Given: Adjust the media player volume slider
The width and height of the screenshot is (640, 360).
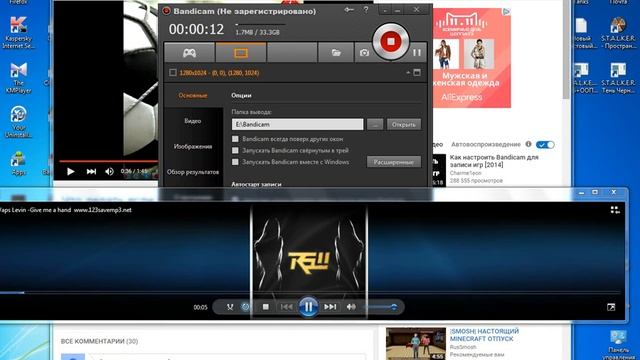Looking at the screenshot, I should [380, 307].
